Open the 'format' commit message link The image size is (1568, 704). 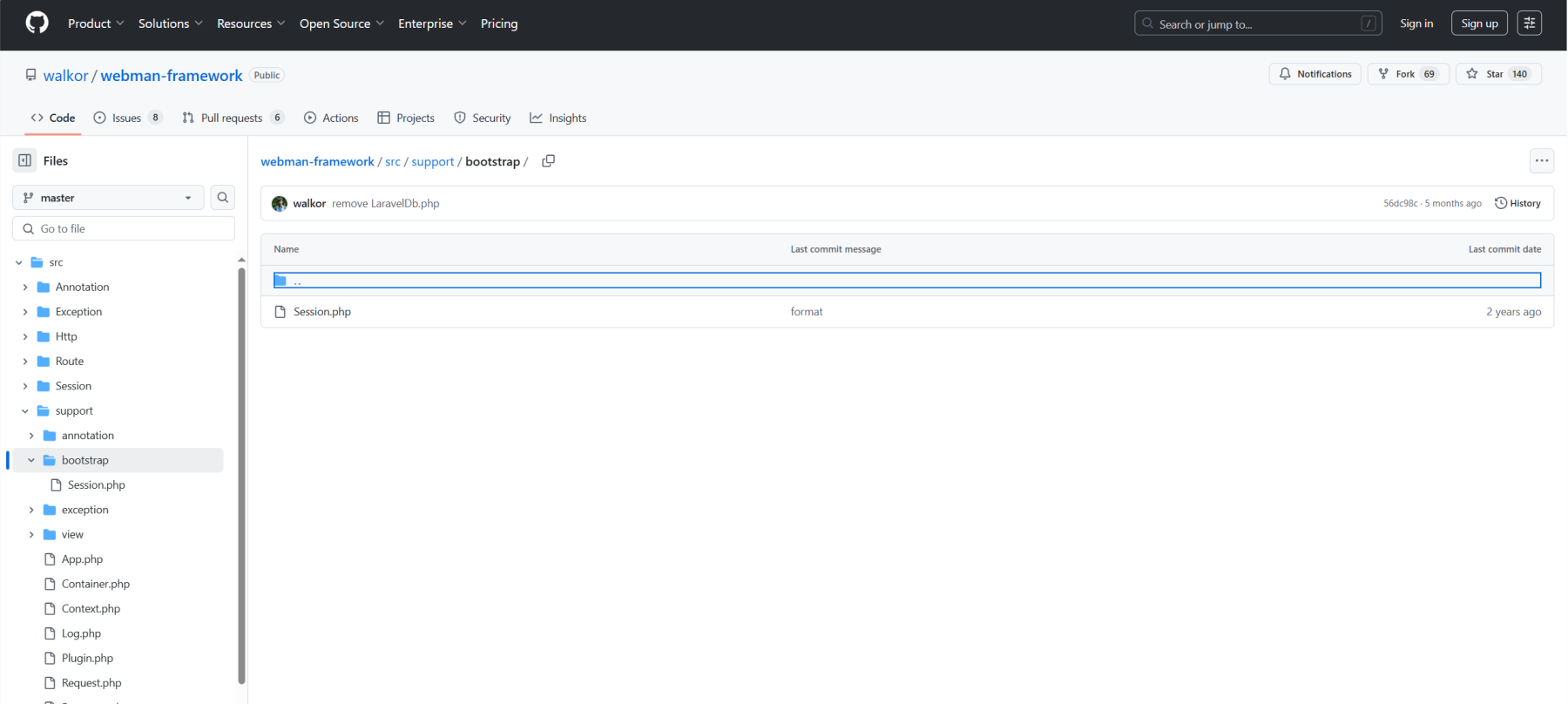coord(807,312)
